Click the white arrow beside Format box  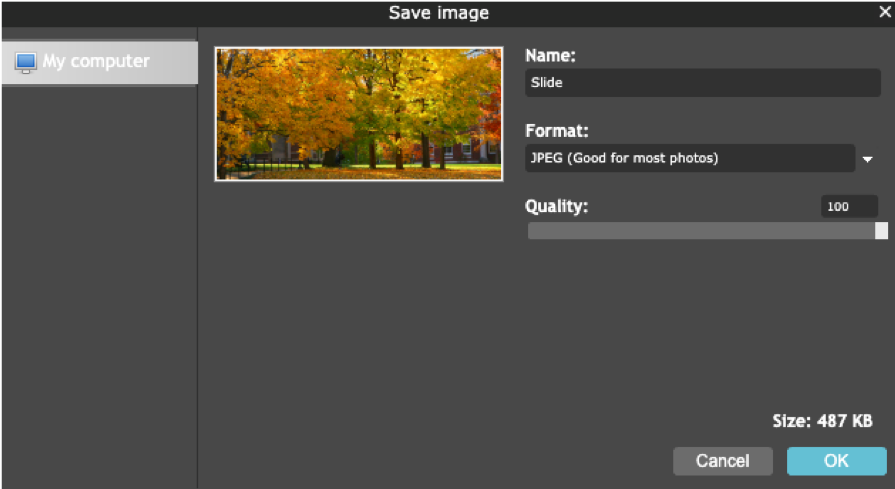coord(868,159)
